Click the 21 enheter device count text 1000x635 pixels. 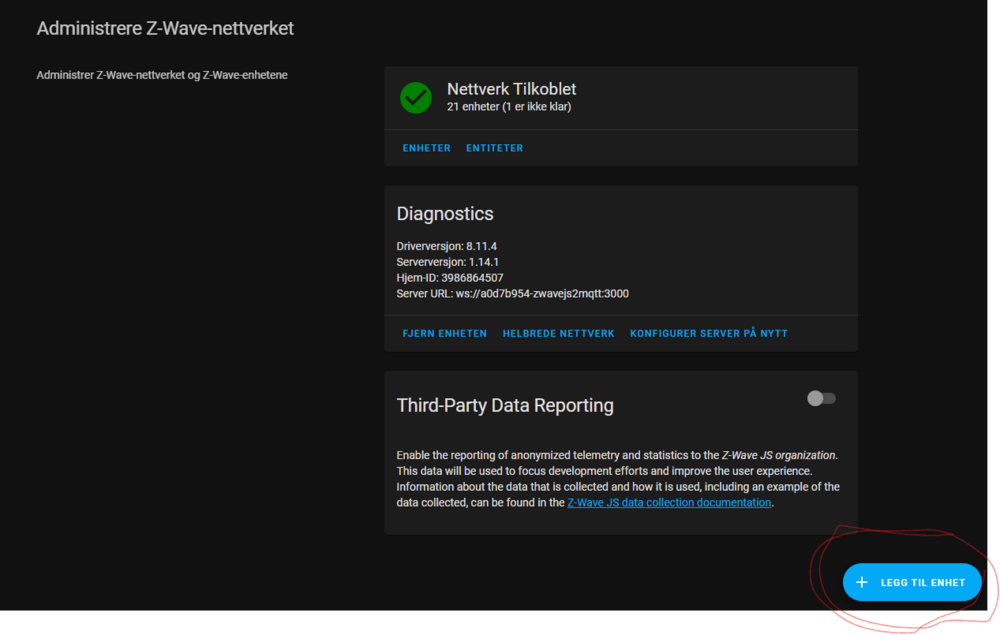[x=509, y=107]
